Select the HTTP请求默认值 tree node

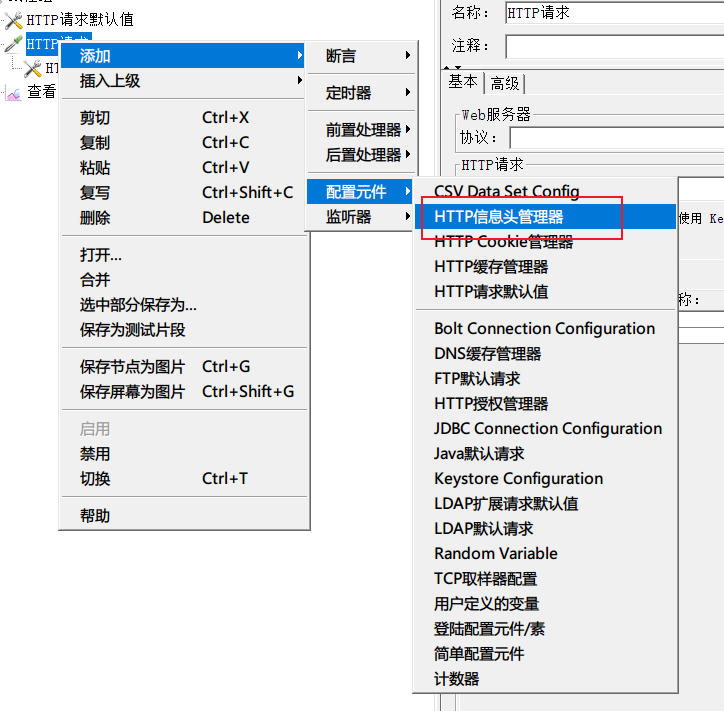(x=80, y=20)
